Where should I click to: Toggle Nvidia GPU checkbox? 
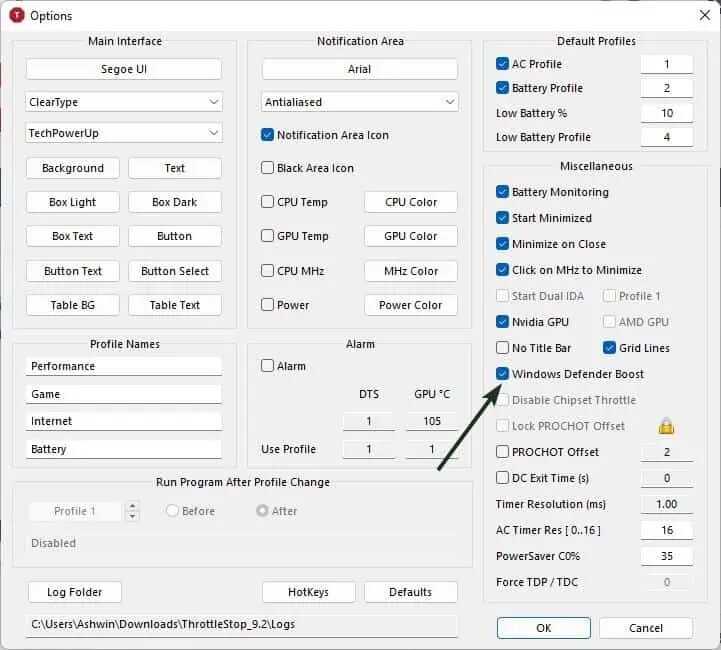click(x=502, y=322)
